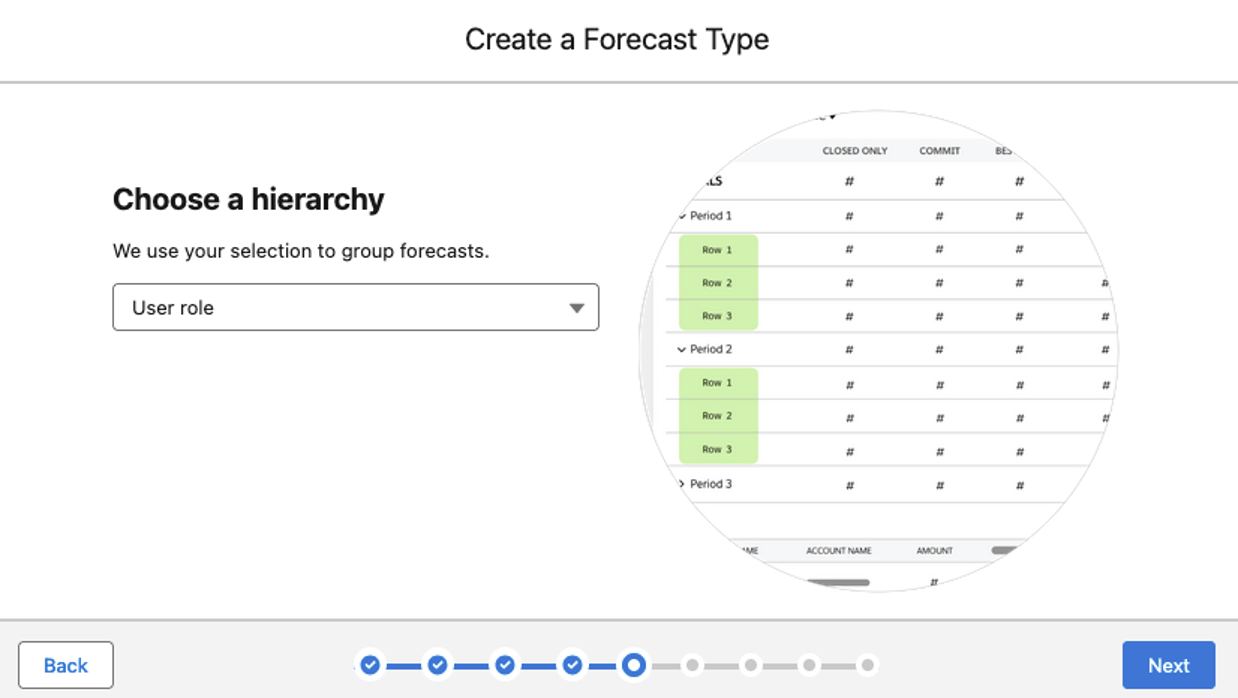The width and height of the screenshot is (1238, 698).
Task: Expand the Period 3 chevron in preview
Action: pos(682,484)
